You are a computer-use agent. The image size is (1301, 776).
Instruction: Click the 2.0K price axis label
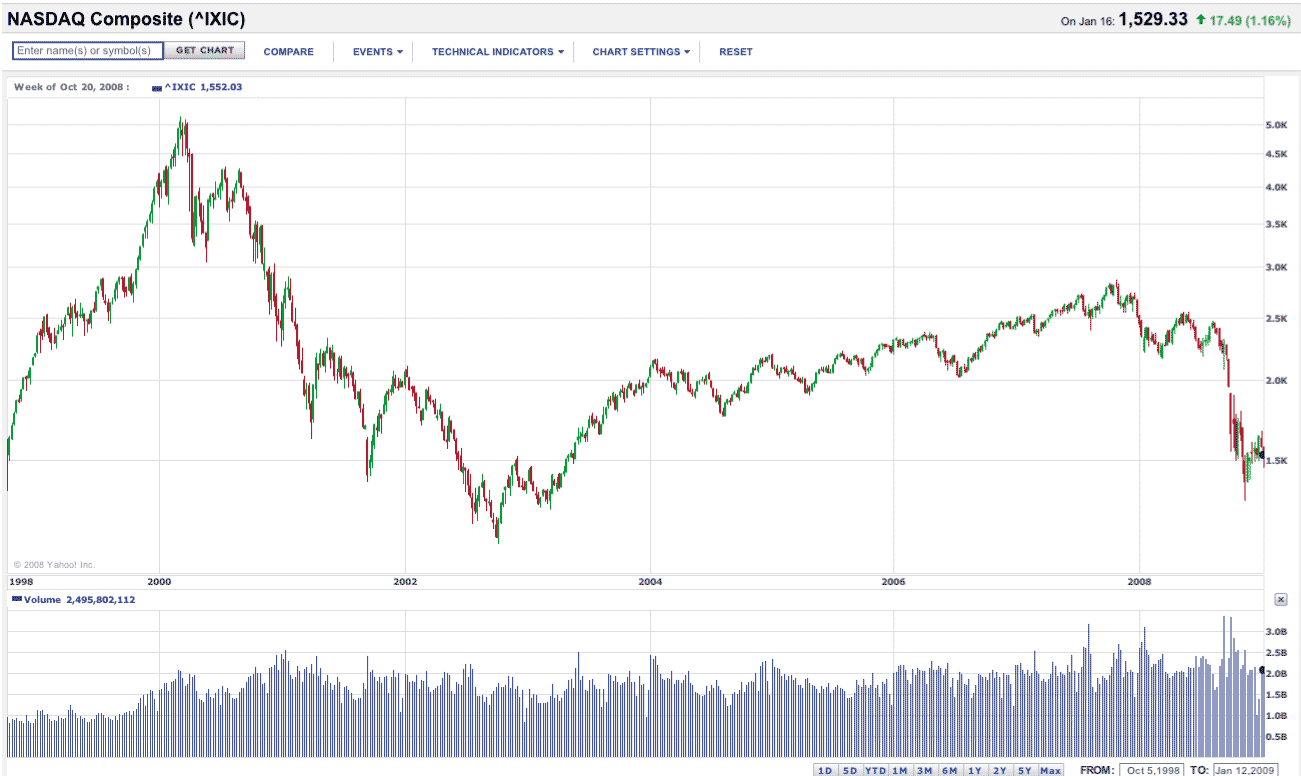click(x=1275, y=381)
